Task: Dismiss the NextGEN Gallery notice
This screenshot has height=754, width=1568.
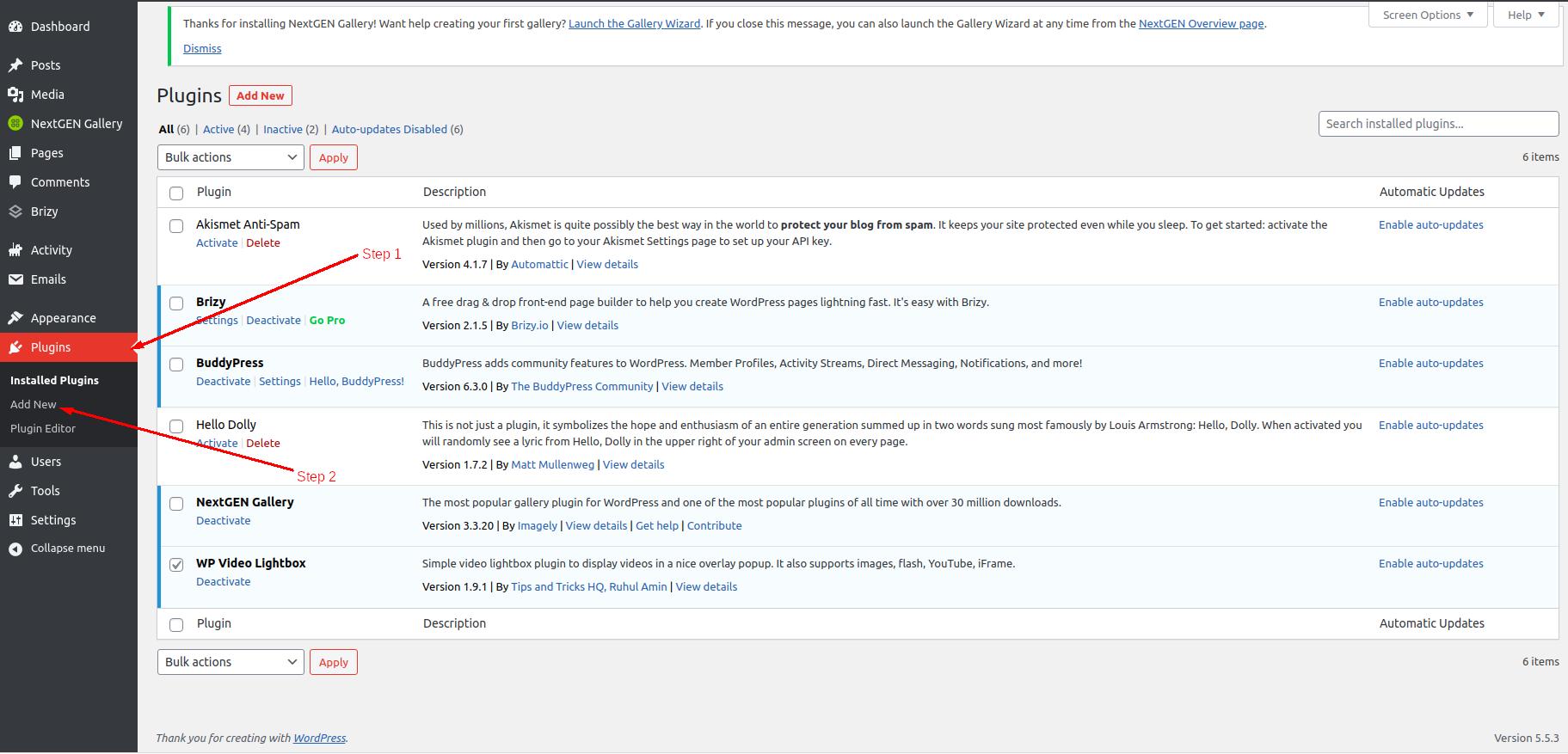Action: (x=202, y=48)
